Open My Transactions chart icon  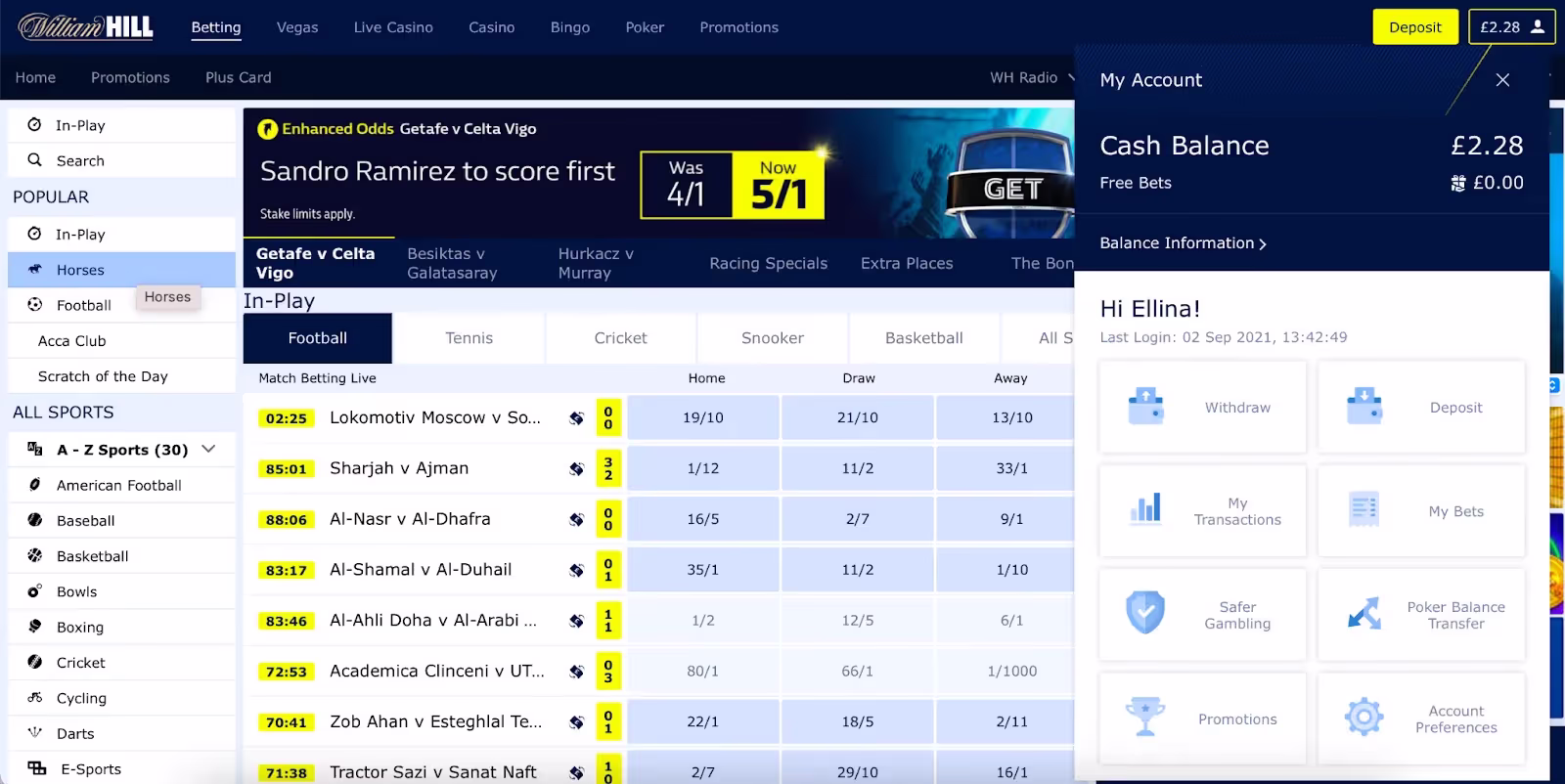coord(1145,510)
